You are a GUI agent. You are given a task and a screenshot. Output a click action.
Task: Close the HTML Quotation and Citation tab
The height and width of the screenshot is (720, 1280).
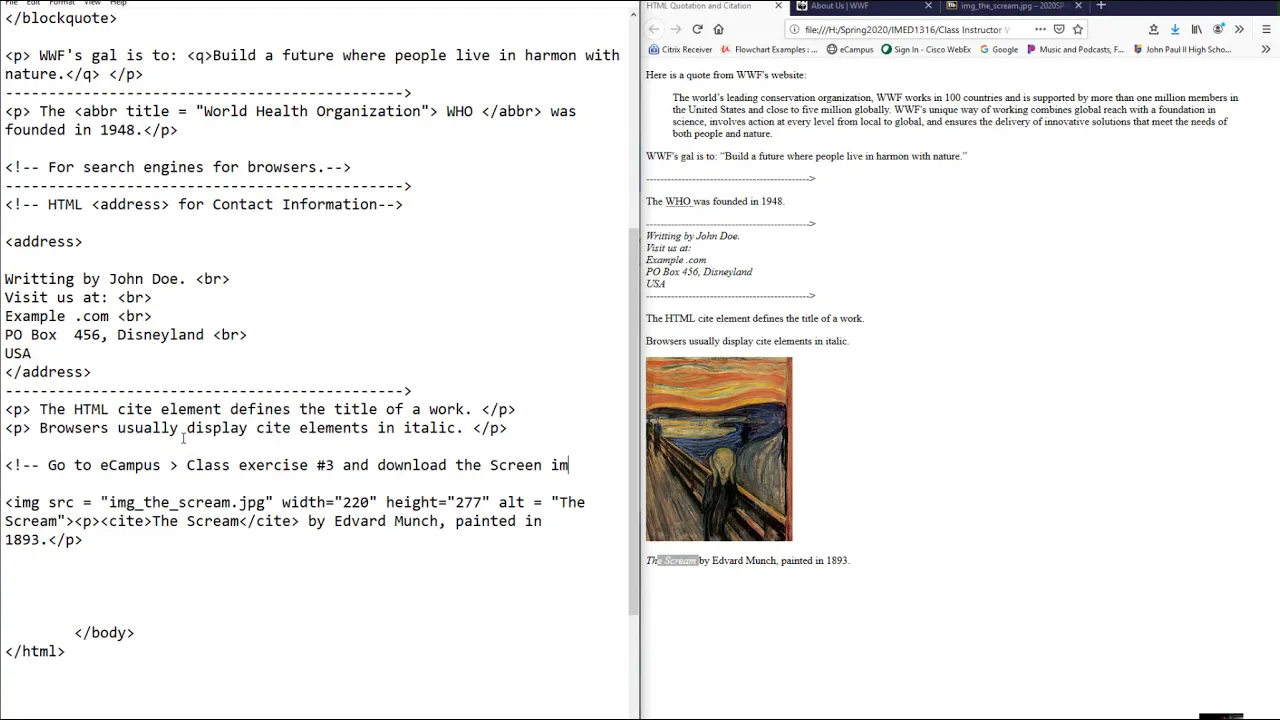(778, 6)
